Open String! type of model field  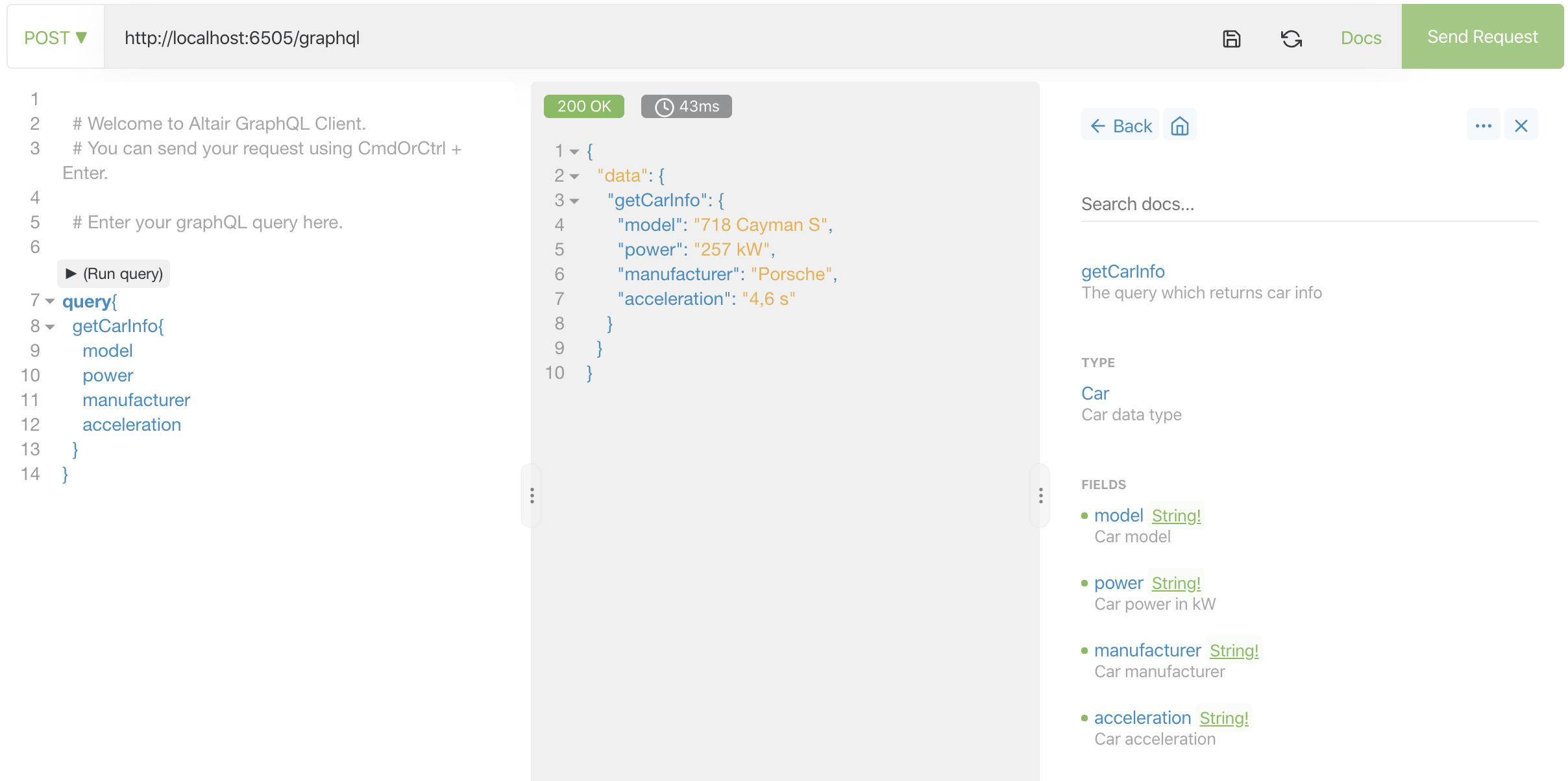point(1175,516)
